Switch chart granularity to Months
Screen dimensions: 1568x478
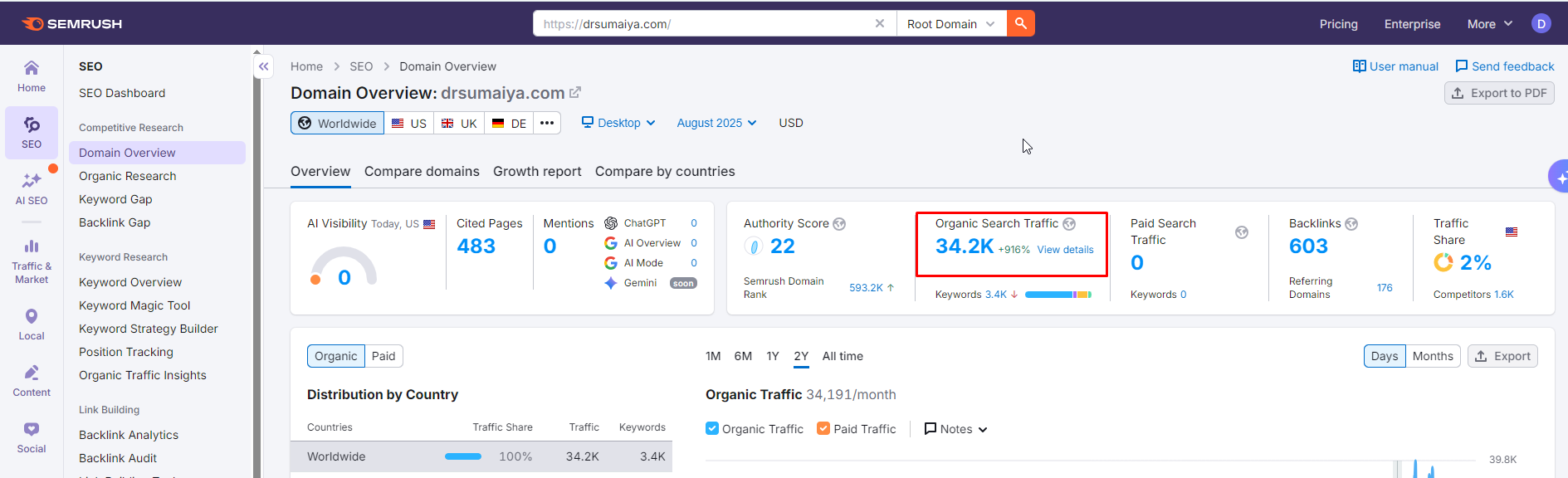(x=1432, y=356)
